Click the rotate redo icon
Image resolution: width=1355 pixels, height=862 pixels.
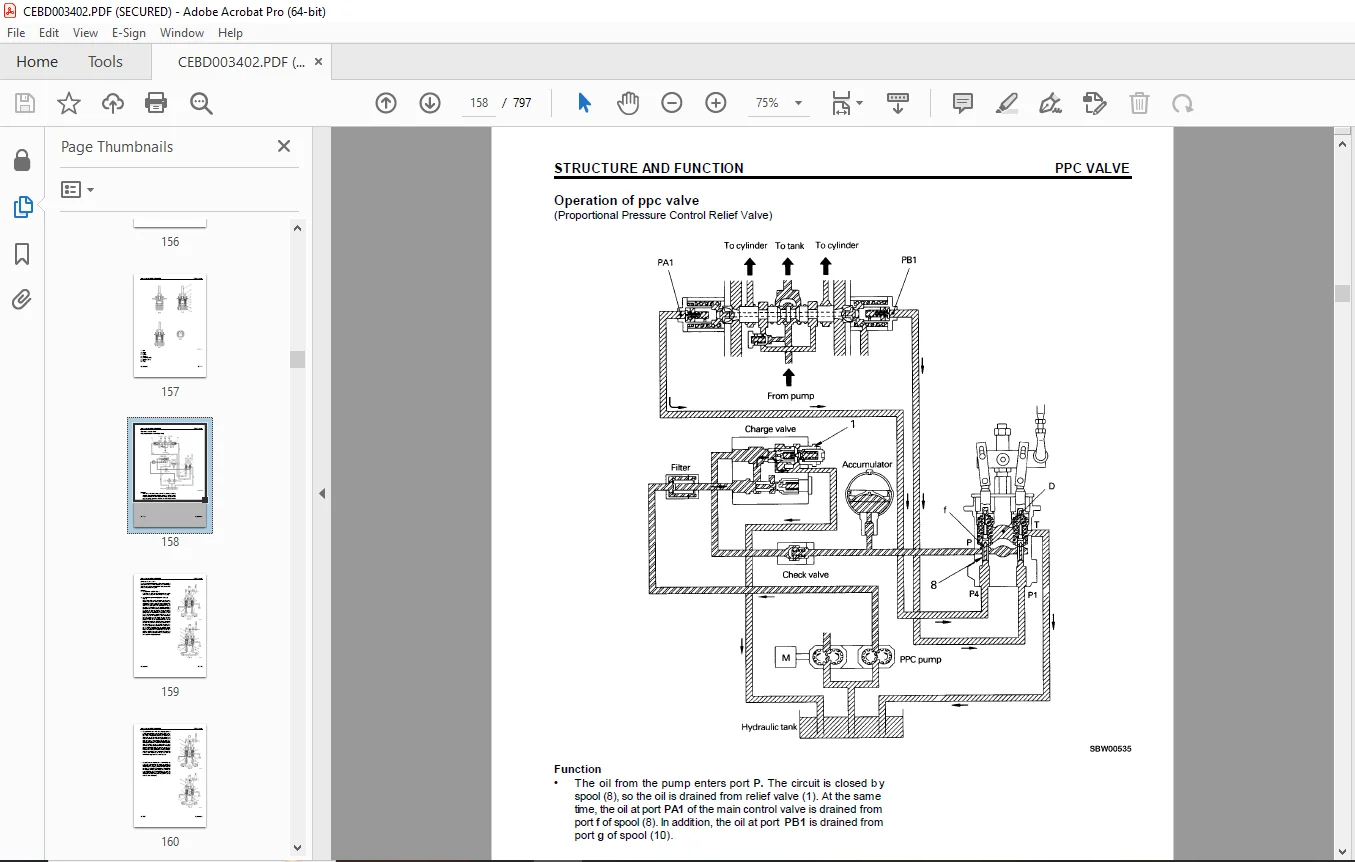coord(1183,103)
